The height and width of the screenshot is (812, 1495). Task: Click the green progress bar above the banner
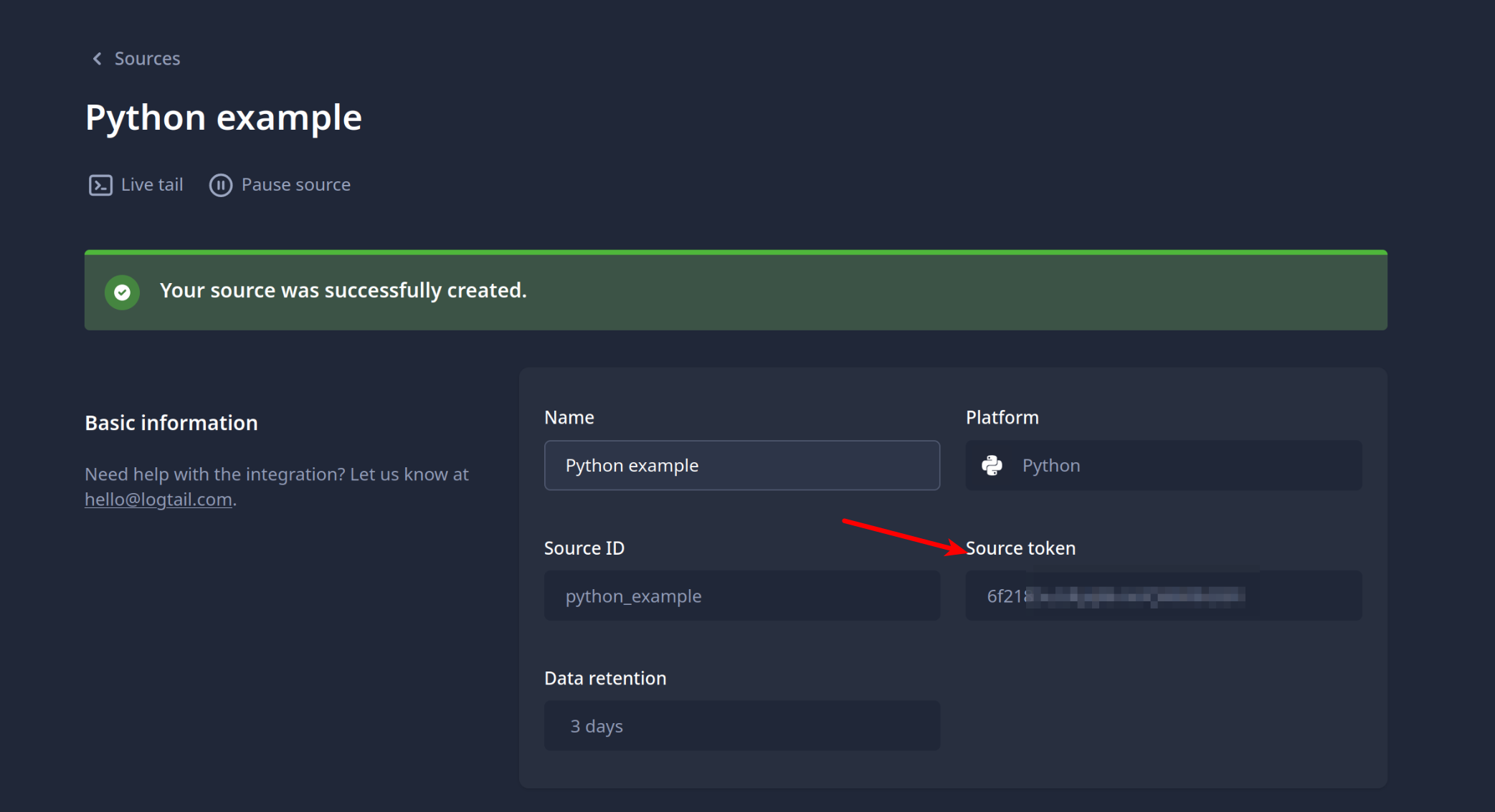tap(736, 253)
